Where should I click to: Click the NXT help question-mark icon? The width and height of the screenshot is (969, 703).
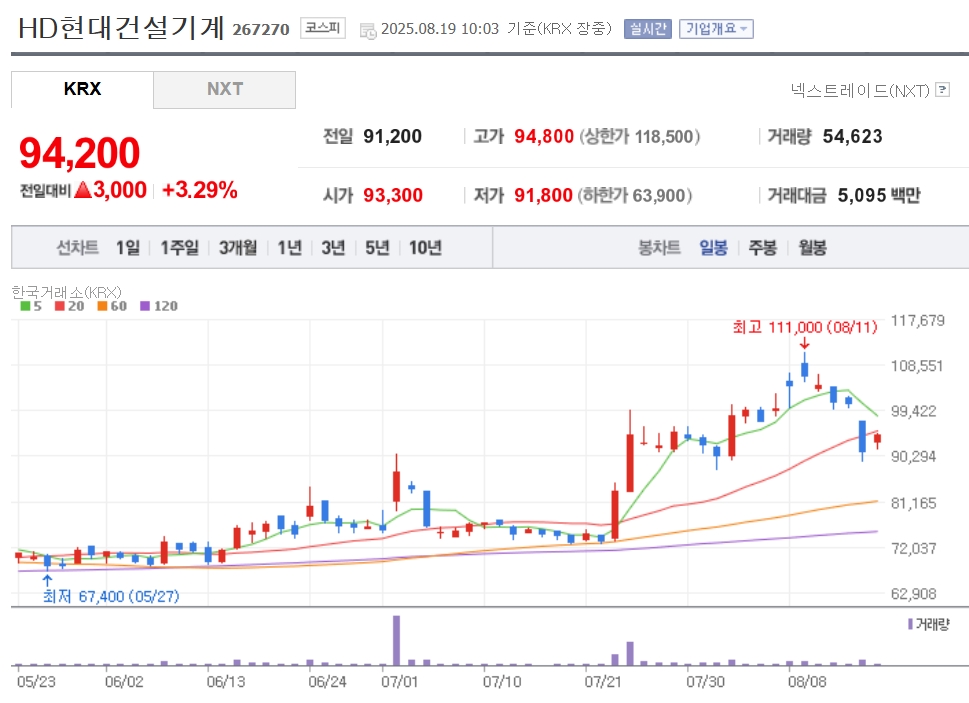pos(942,90)
